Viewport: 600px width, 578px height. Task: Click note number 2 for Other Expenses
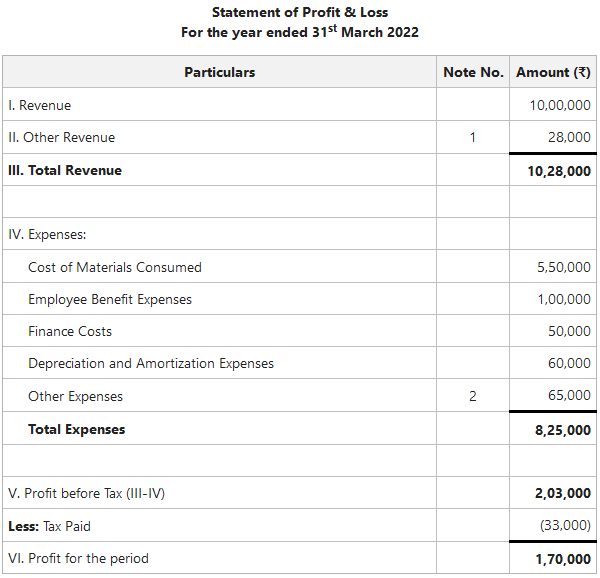pos(473,396)
